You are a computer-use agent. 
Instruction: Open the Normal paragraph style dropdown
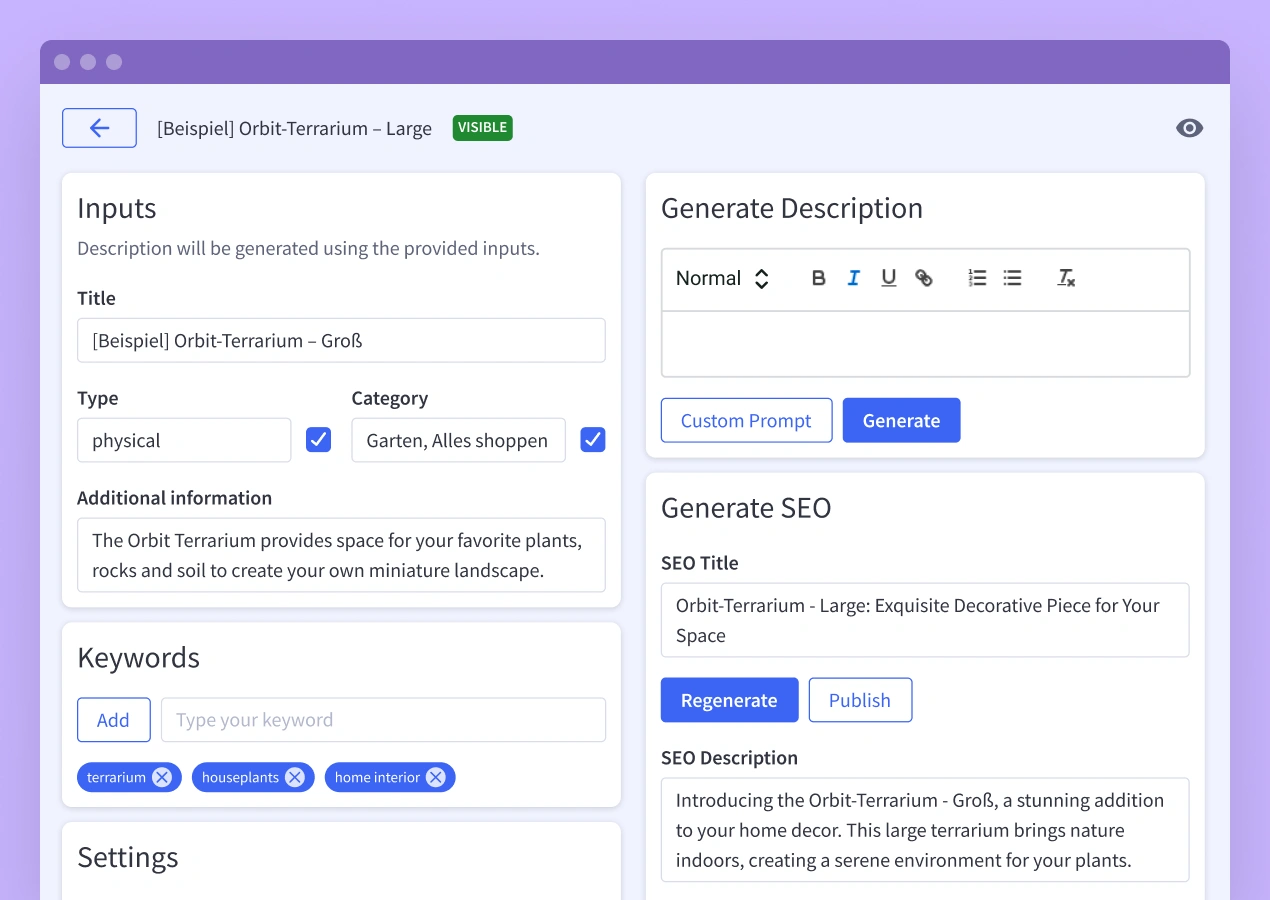pyautogui.click(x=722, y=278)
